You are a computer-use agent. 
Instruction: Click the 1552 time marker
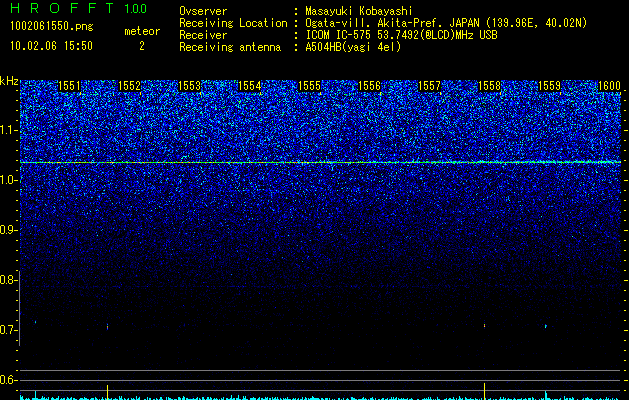pyautogui.click(x=130, y=86)
